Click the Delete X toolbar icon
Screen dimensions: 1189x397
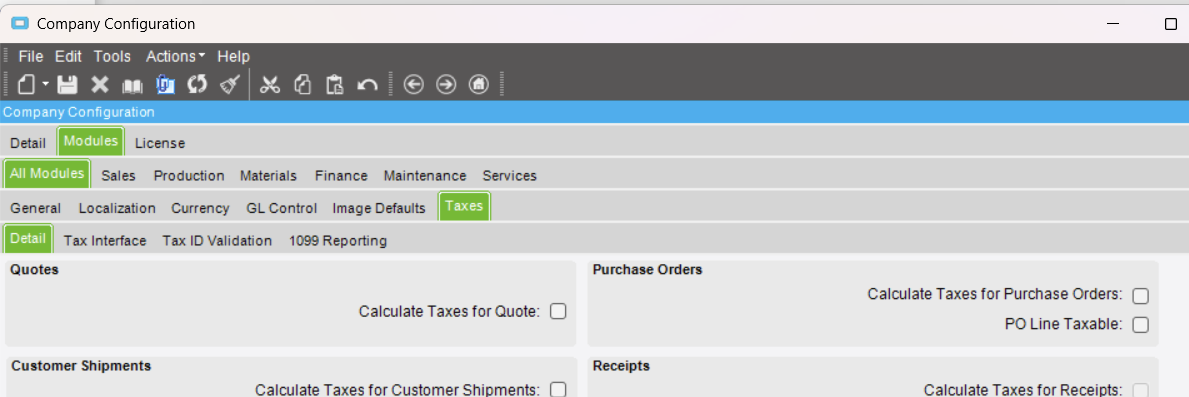(x=100, y=84)
